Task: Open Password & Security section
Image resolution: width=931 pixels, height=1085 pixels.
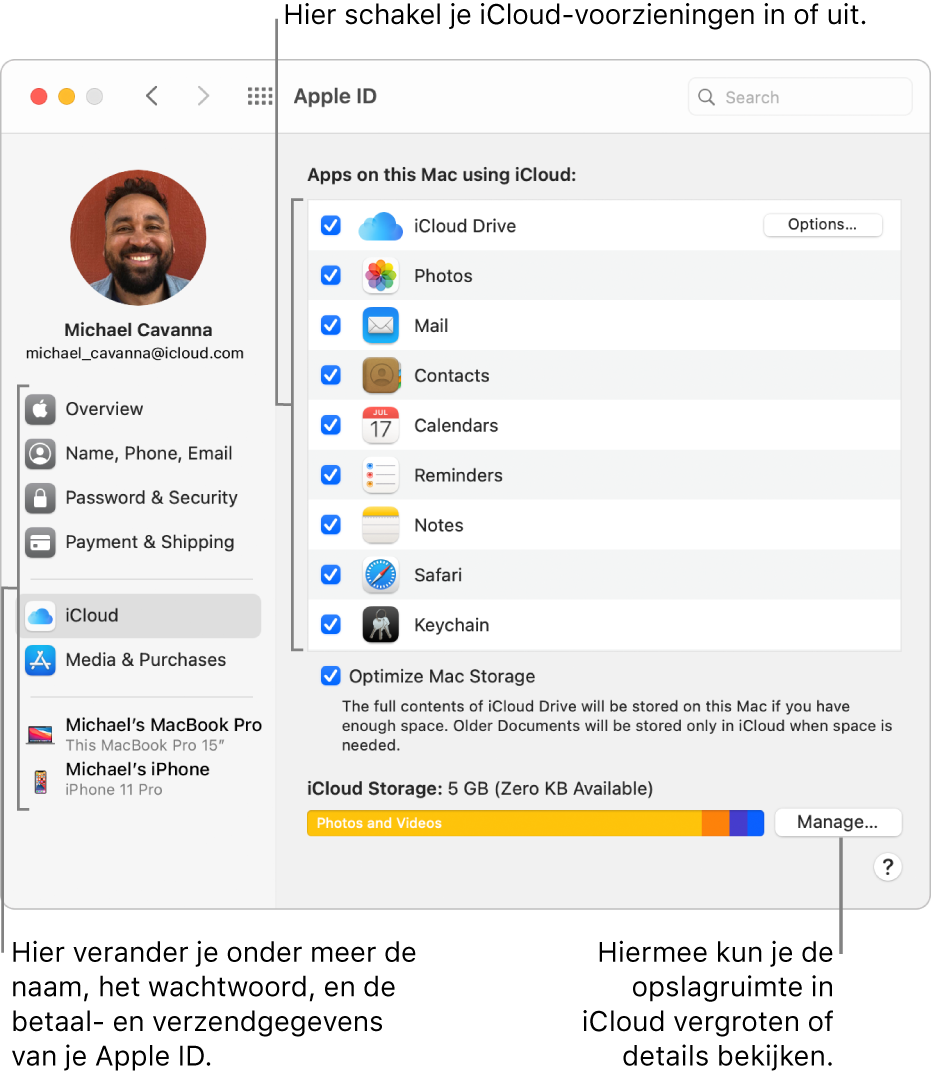Action: click(141, 498)
